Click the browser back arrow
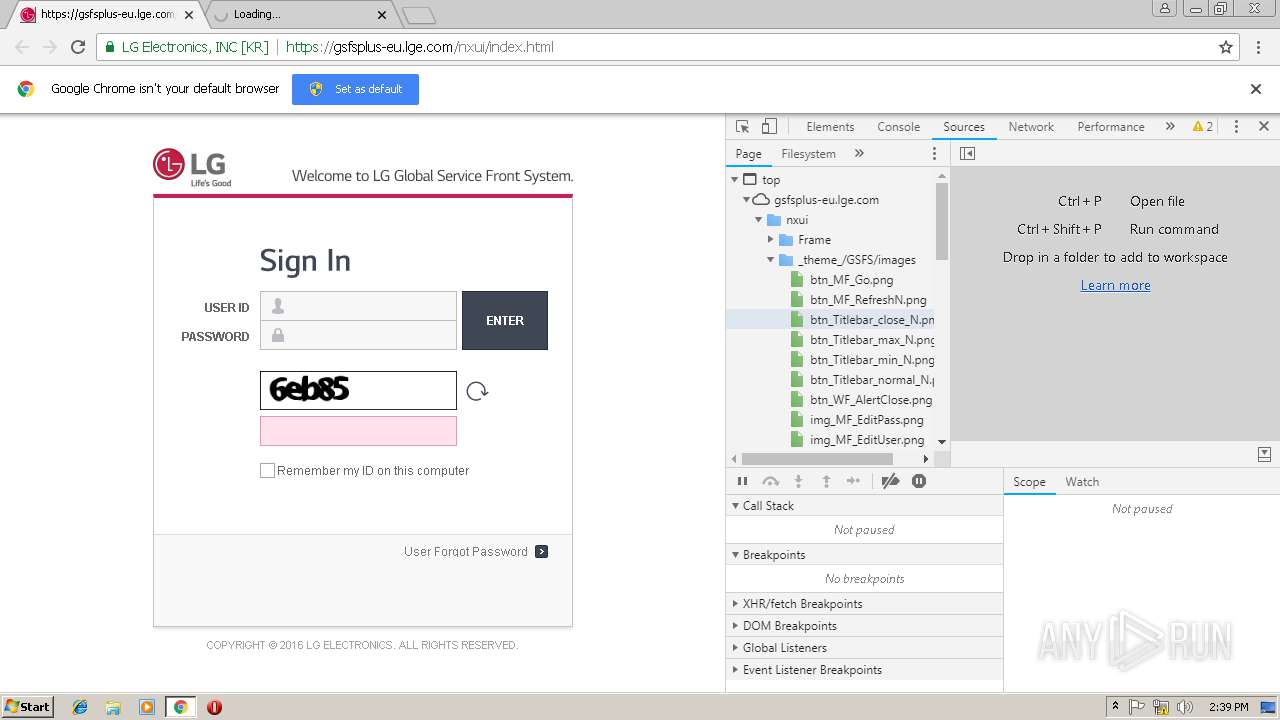 (x=22, y=47)
